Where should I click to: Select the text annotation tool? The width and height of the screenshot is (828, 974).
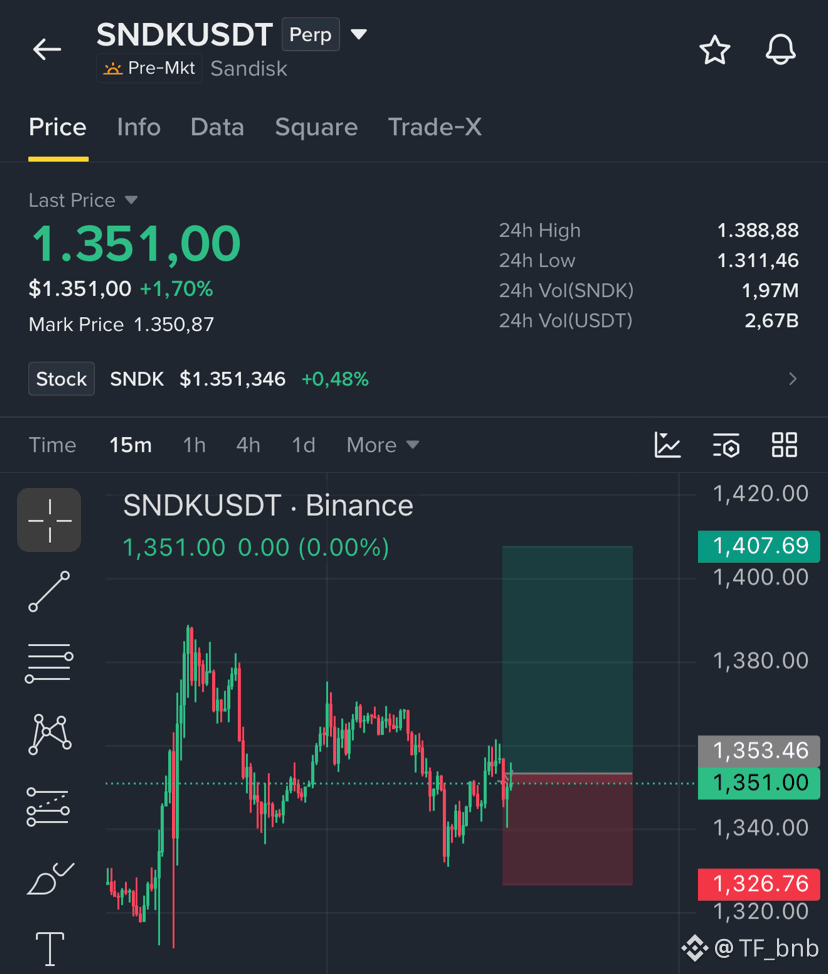(x=50, y=949)
